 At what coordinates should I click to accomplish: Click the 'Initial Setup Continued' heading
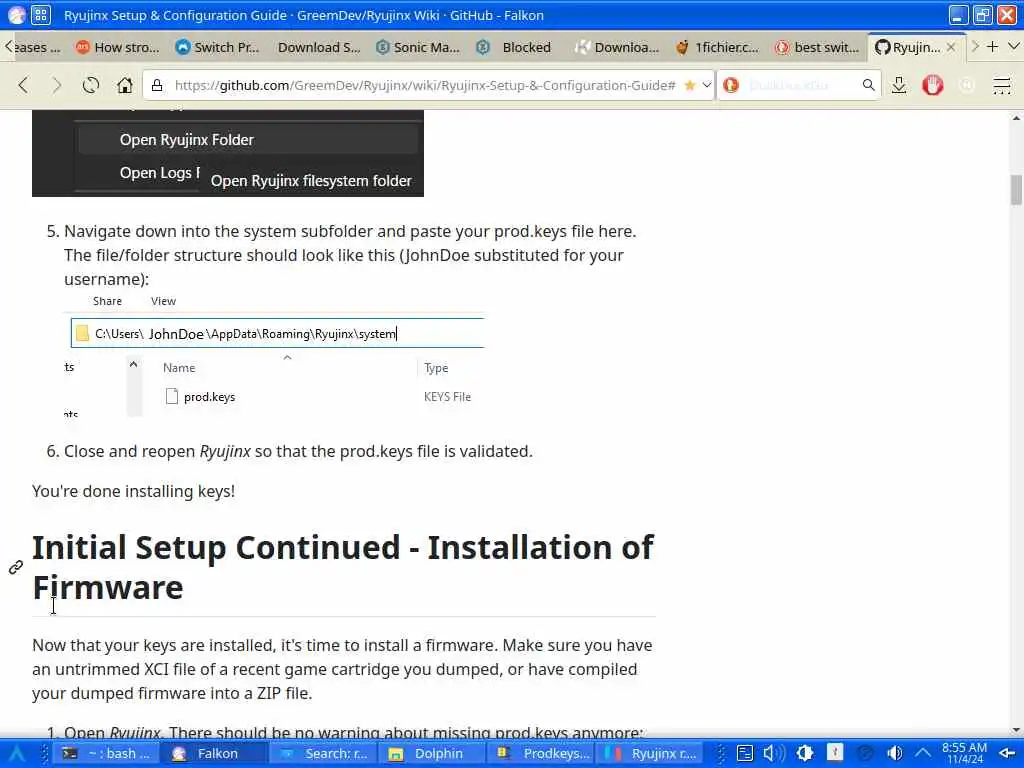coord(343,567)
